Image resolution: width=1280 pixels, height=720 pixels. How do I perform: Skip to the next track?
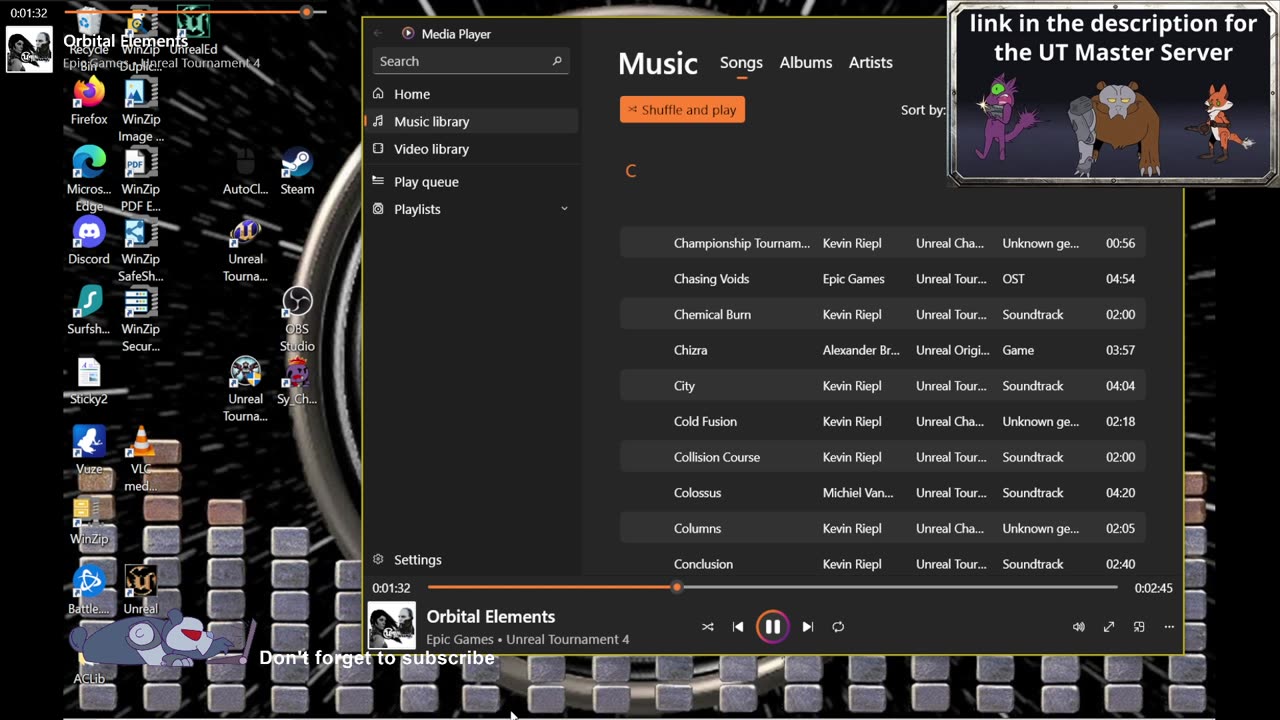click(808, 627)
